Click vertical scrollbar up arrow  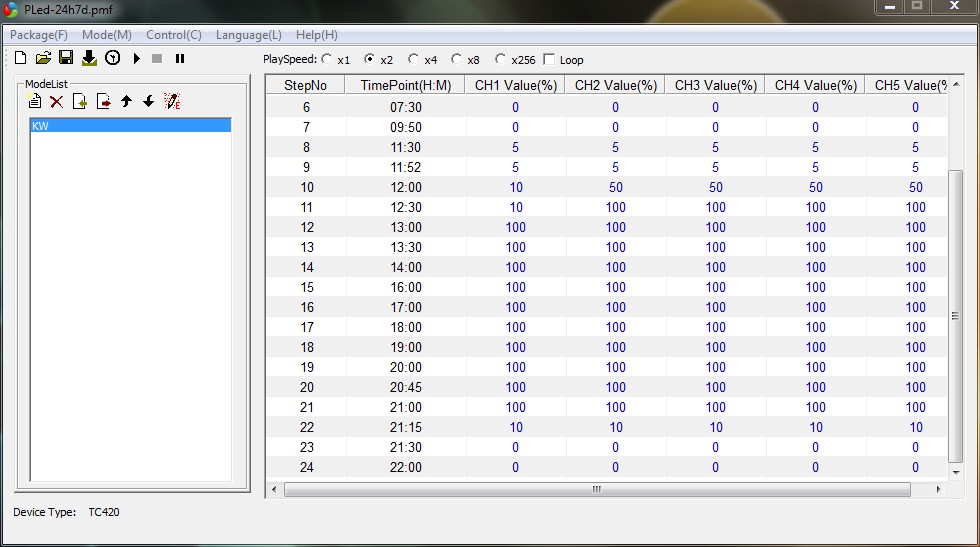[956, 84]
